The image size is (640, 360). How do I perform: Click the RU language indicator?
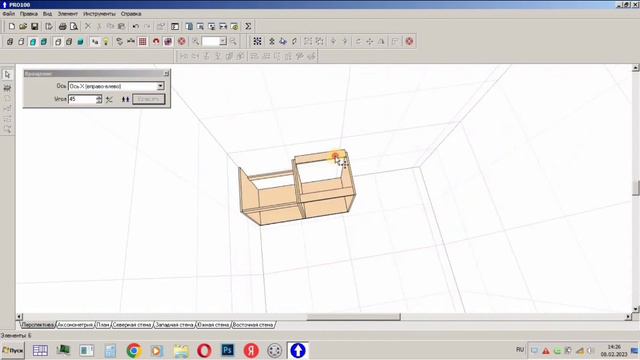tap(520, 350)
